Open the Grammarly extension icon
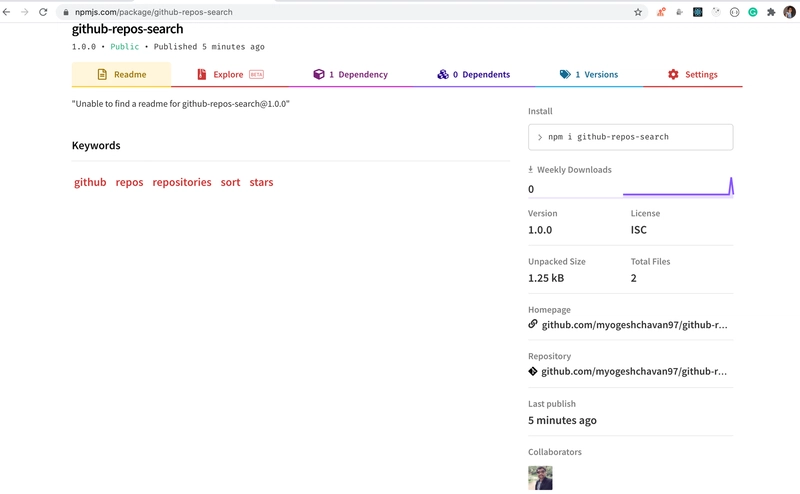 coord(753,12)
